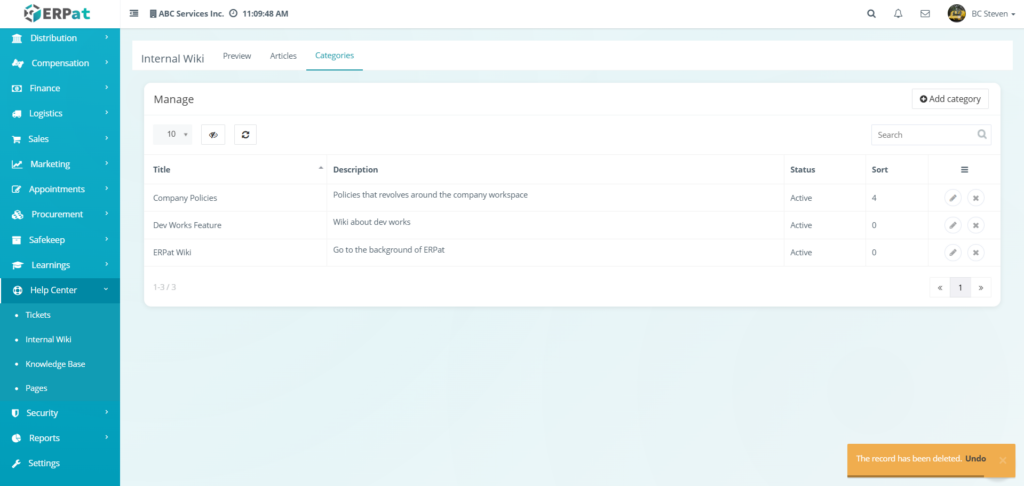Screen dimensions: 1024x486
Task: Click the Security shield icon
Action: [16, 413]
